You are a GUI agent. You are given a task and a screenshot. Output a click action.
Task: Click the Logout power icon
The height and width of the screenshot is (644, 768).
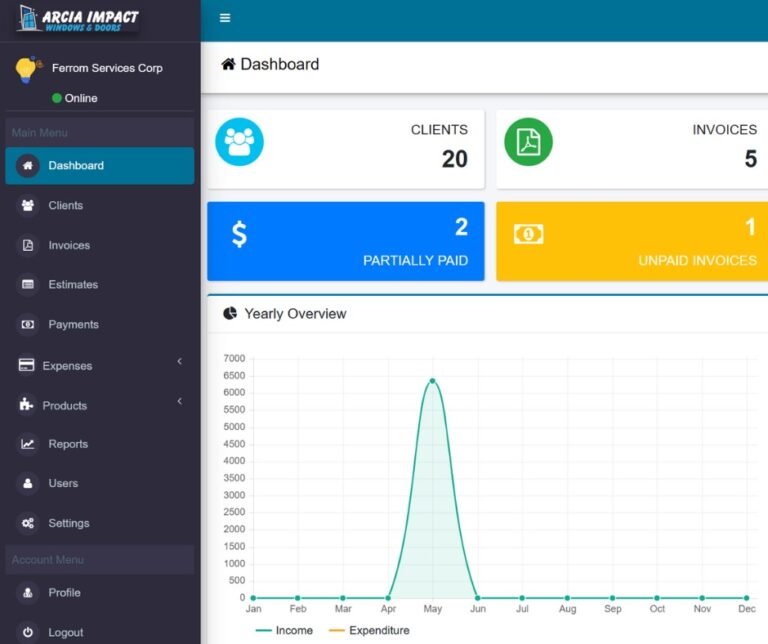point(28,632)
